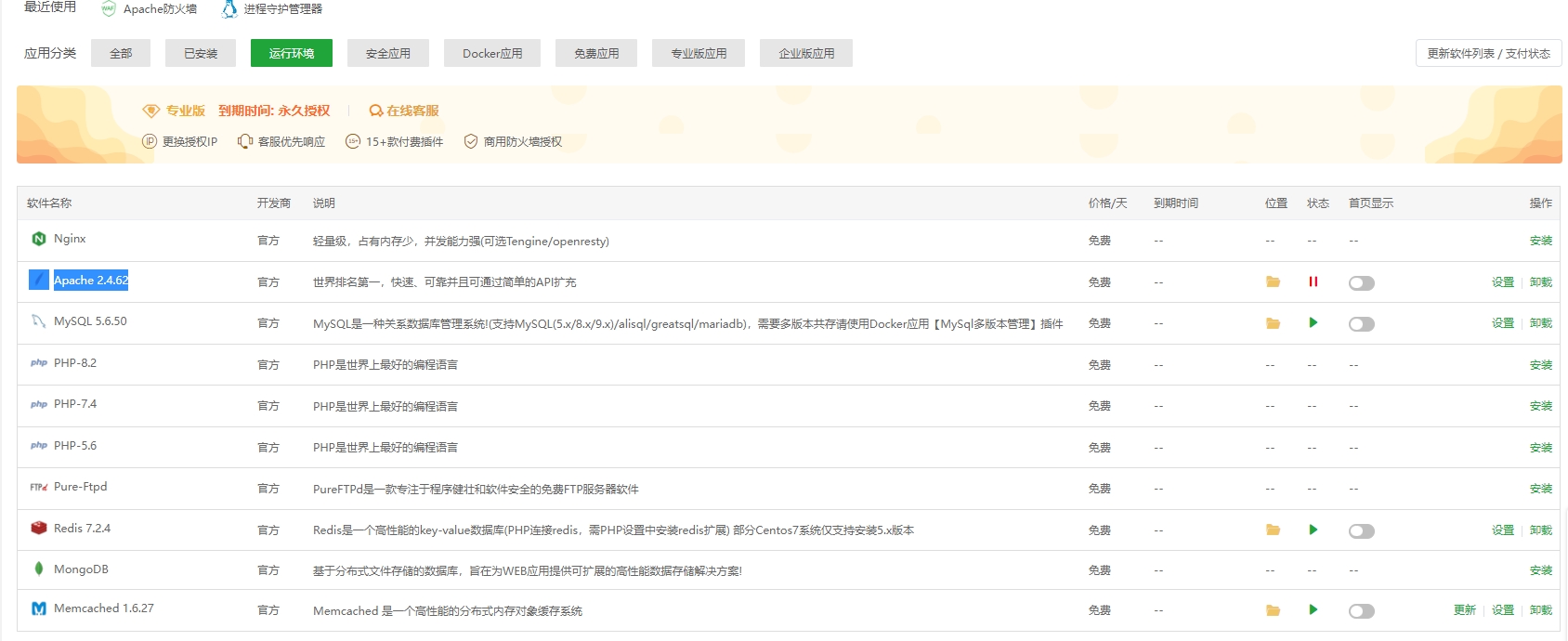The width and height of the screenshot is (1568, 641).
Task: Toggle Apache homepage display switch
Action: coord(1362,283)
